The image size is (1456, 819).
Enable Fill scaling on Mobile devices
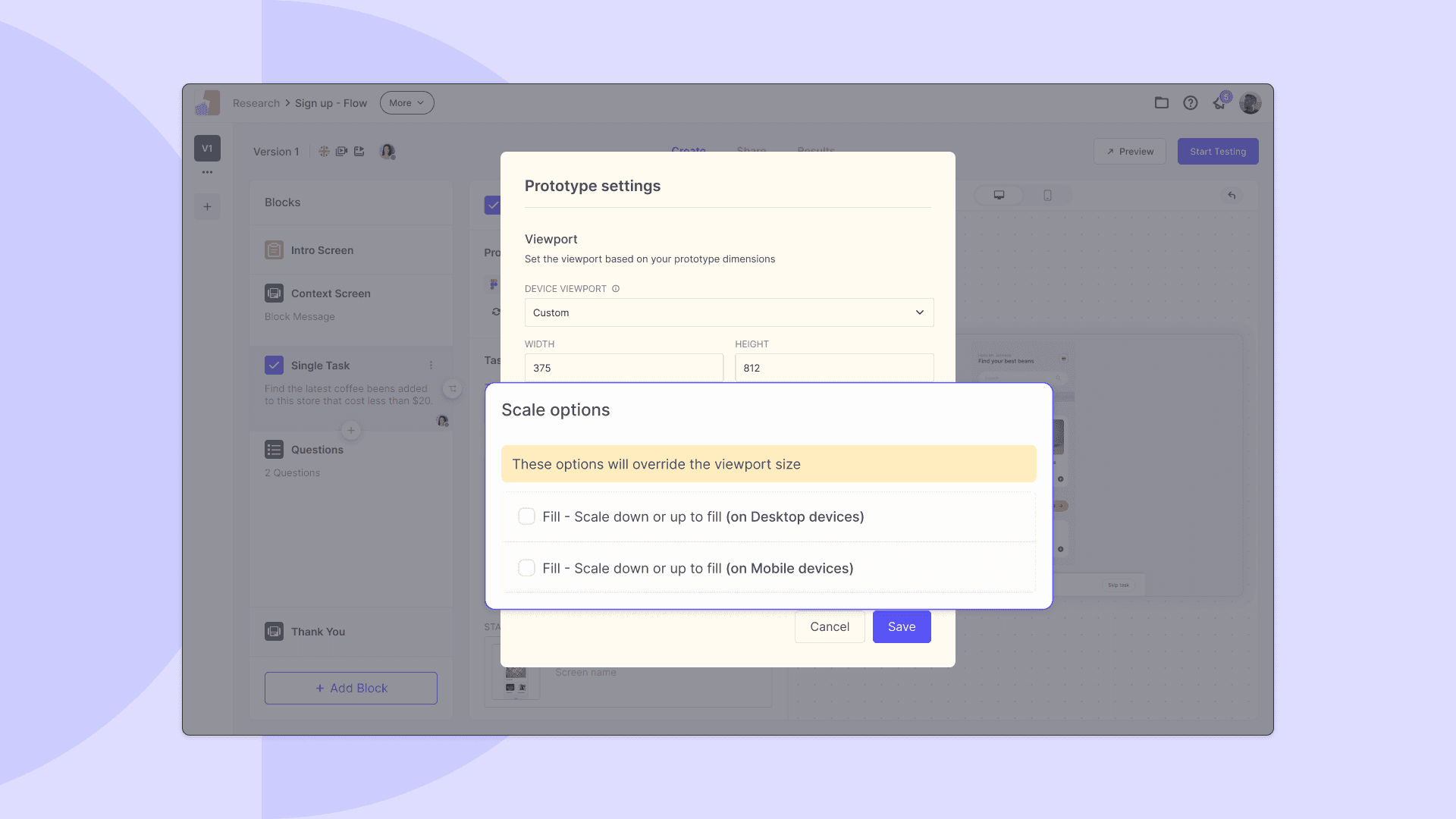click(x=526, y=567)
